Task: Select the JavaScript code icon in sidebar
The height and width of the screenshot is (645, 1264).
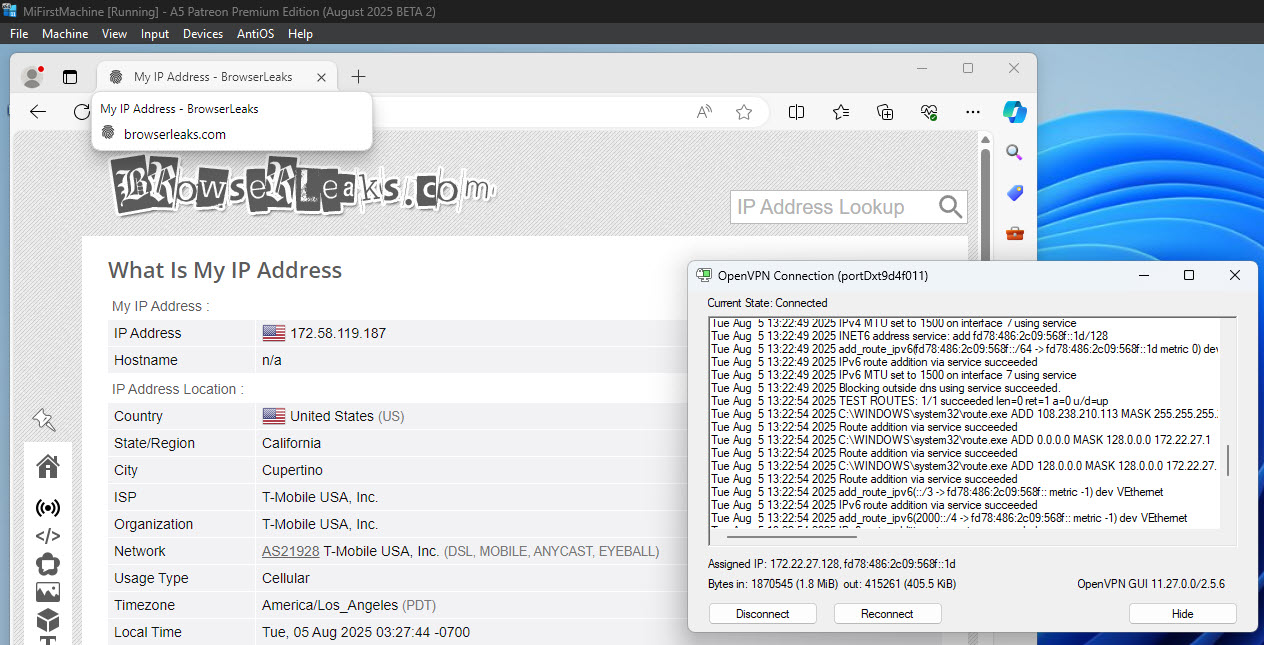Action: point(47,536)
